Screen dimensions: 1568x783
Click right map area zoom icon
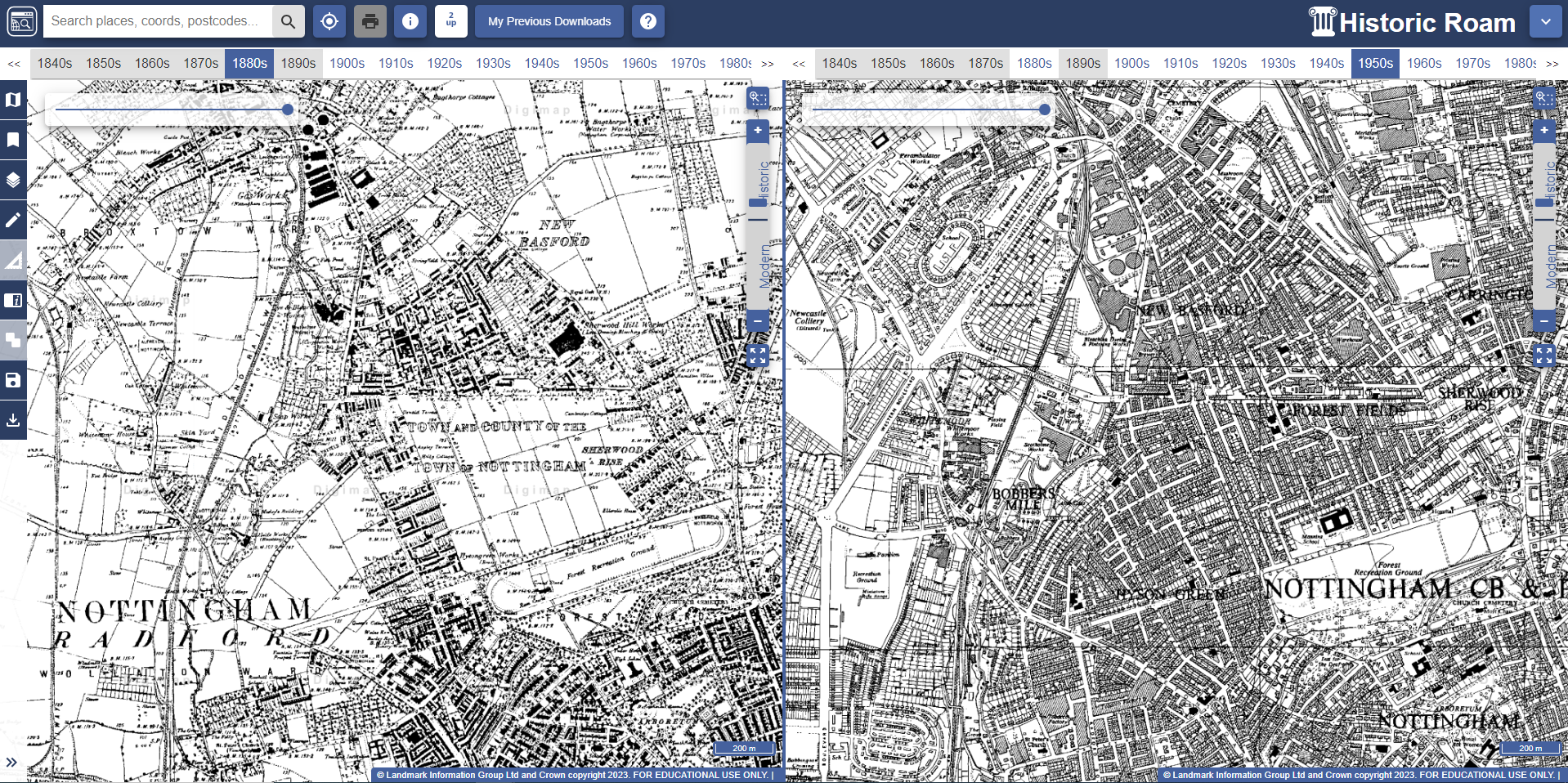click(1544, 98)
